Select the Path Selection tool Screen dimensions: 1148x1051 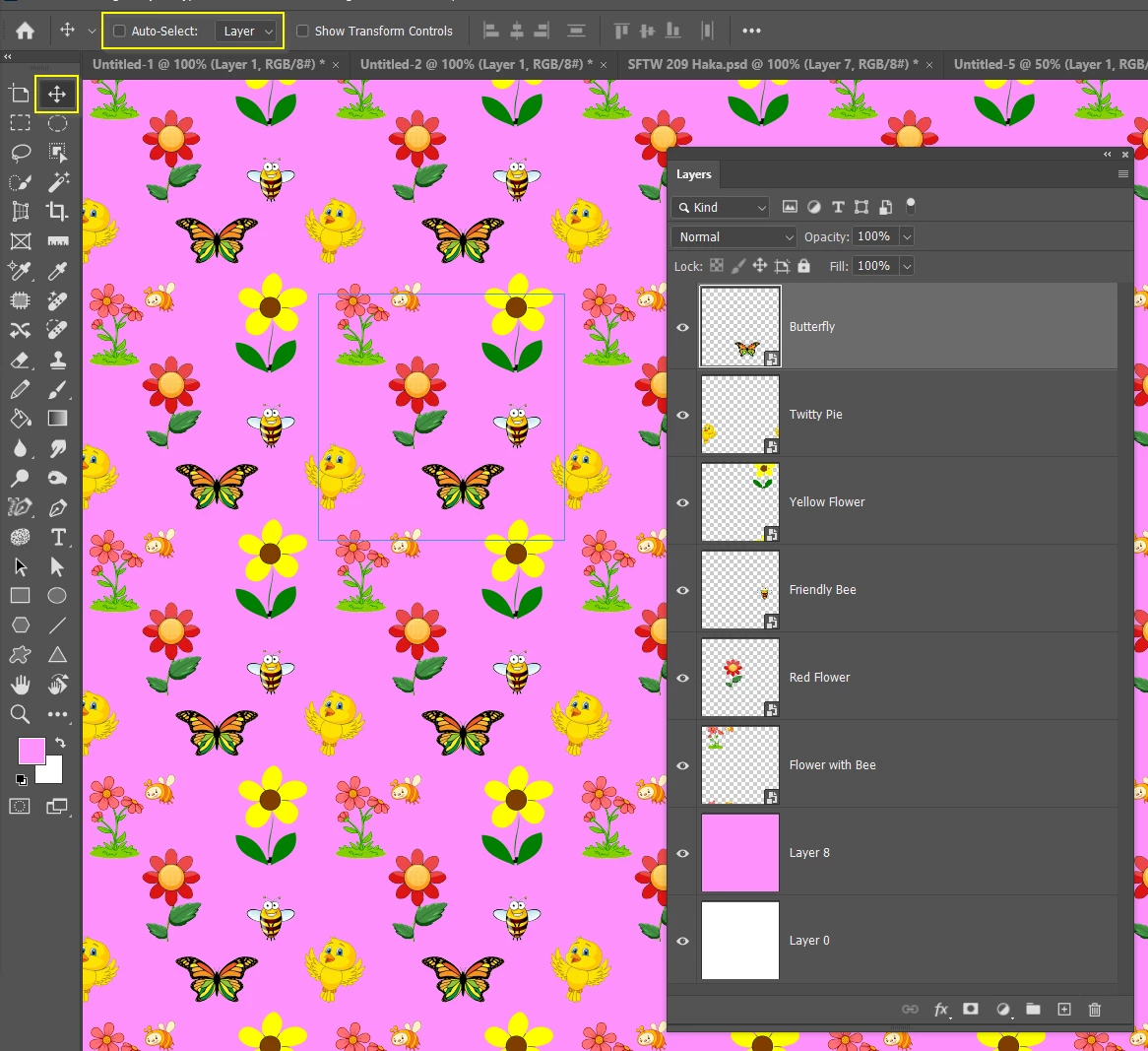click(x=20, y=567)
